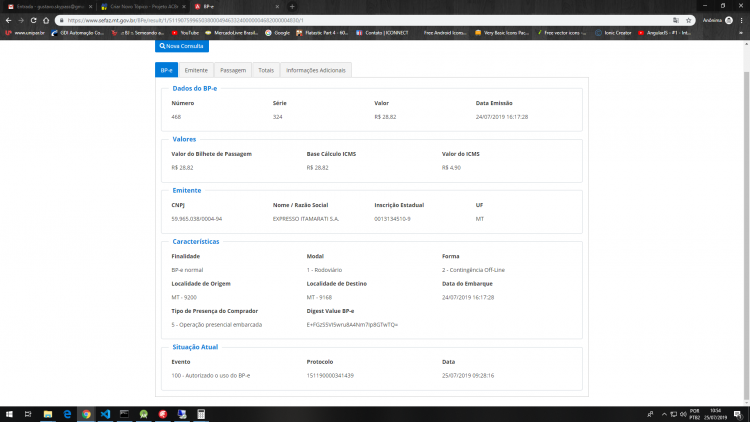Click the EXPRESSO ITAMARATI S.A. name
The width and height of the screenshot is (750, 422).
pos(306,219)
